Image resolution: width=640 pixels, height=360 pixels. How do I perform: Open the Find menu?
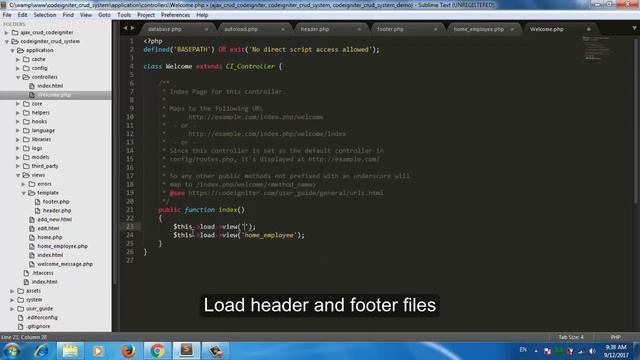[x=68, y=15]
